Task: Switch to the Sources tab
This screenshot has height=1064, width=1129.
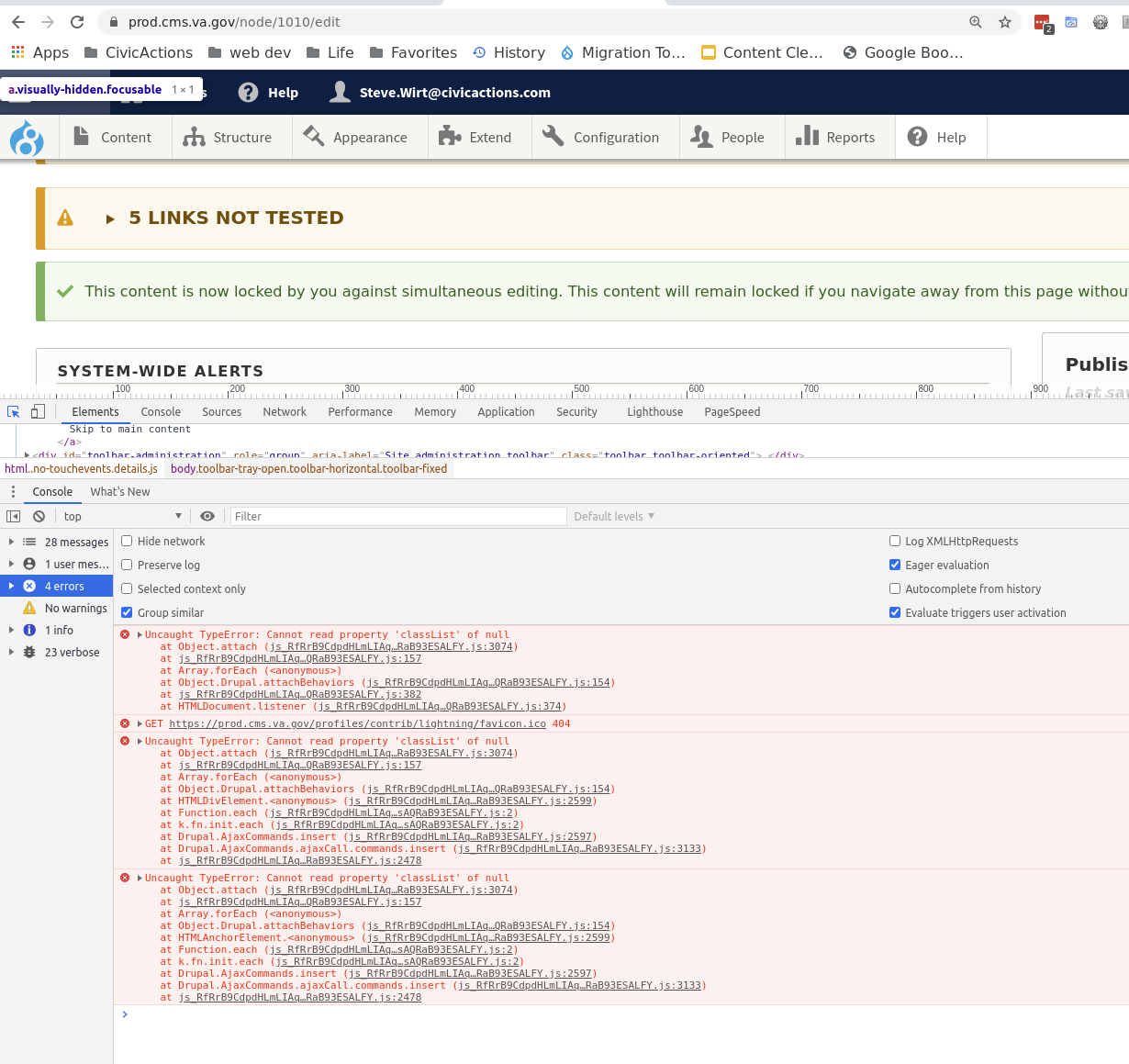Action: pyautogui.click(x=222, y=412)
